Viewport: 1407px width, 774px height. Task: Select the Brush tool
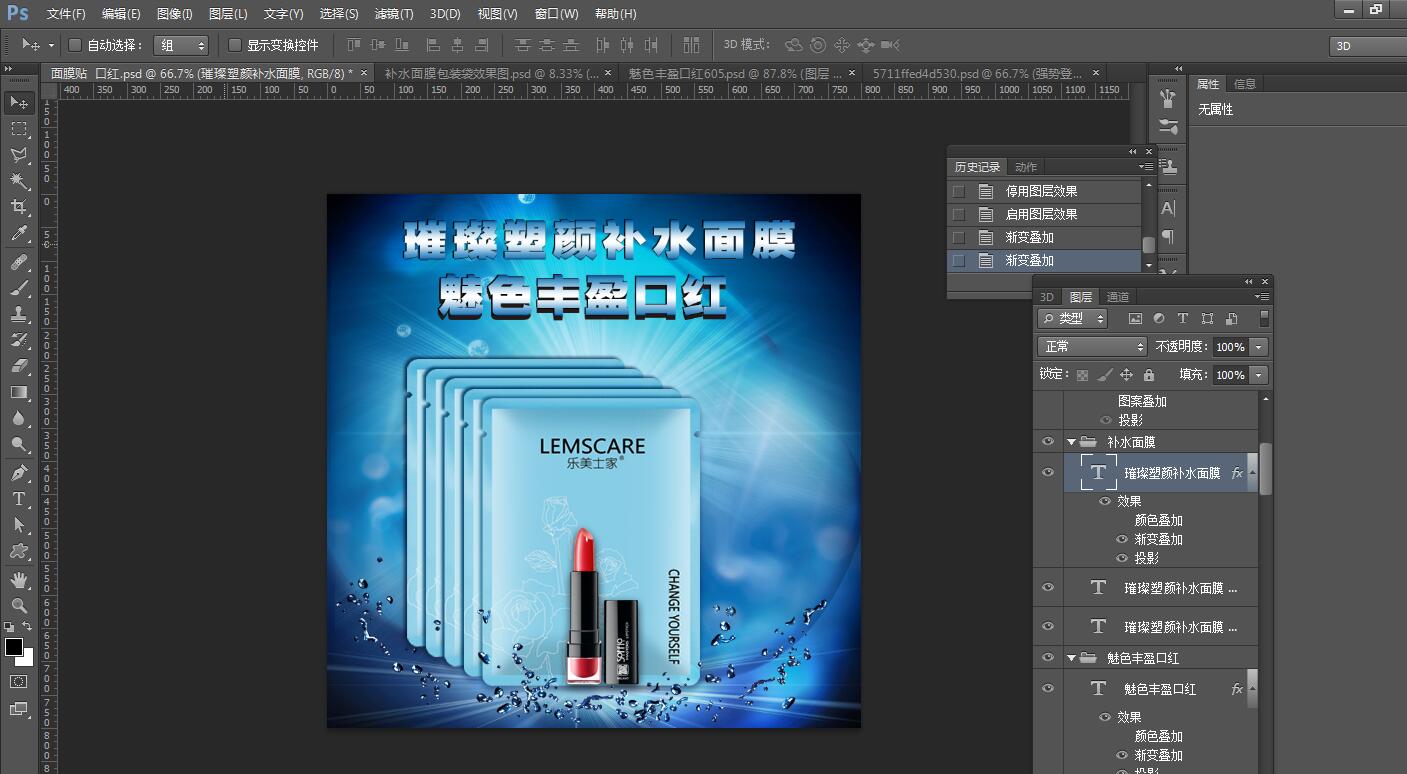tap(19, 288)
